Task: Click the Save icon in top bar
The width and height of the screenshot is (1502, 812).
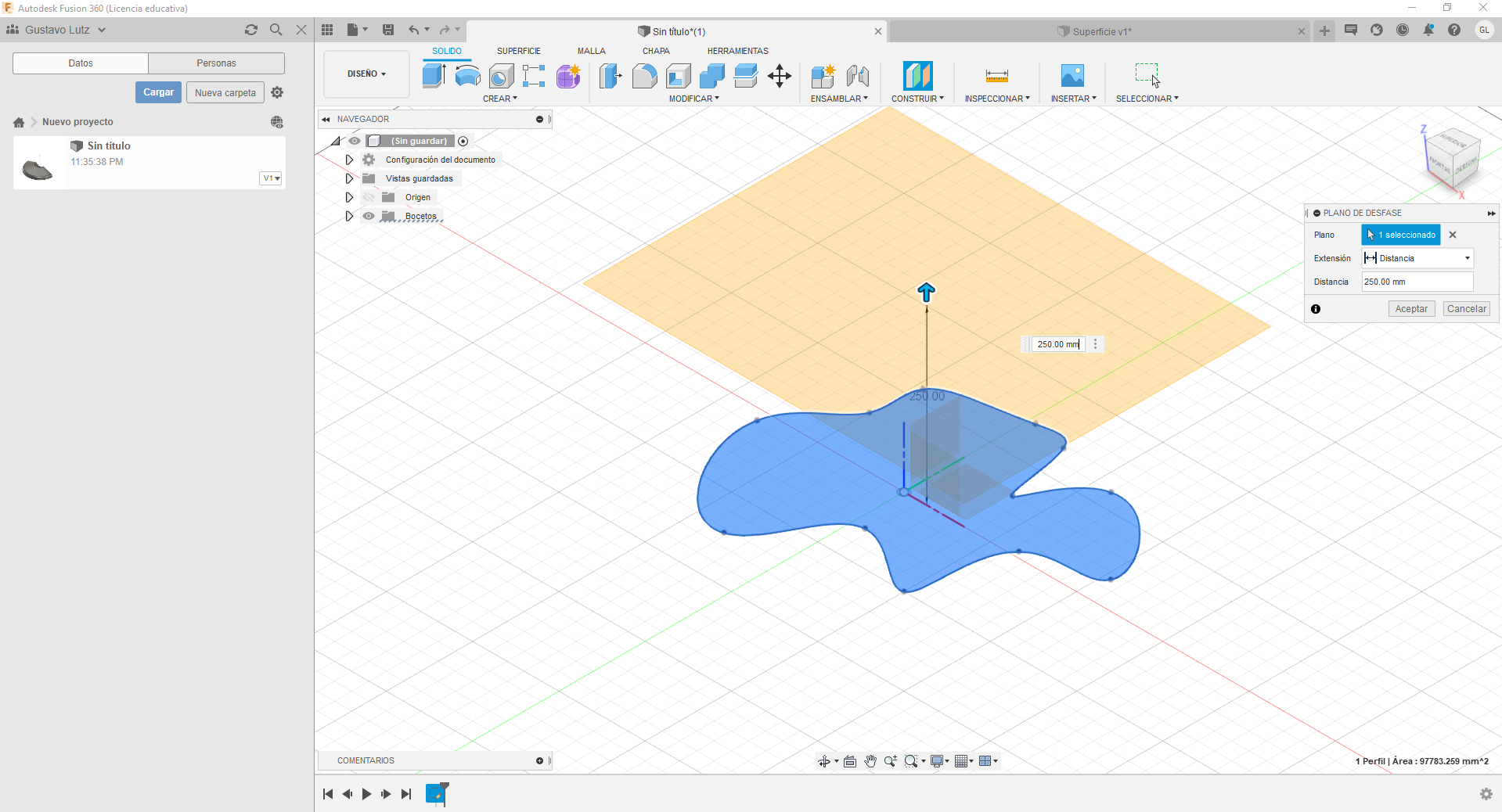Action: (x=387, y=30)
